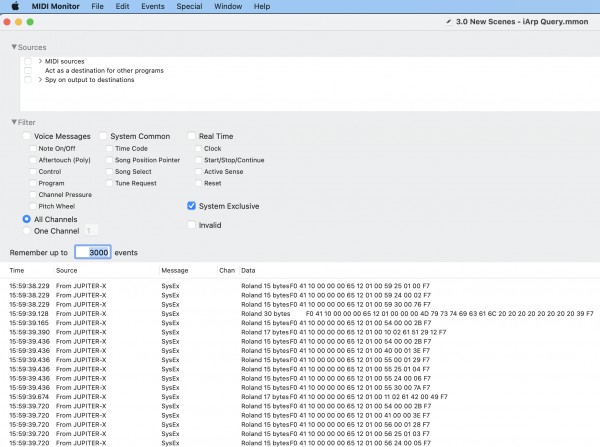Image resolution: width=600 pixels, height=447 pixels.
Task: Select row with data ending 56 00 01 28 F7
Action: point(300,424)
